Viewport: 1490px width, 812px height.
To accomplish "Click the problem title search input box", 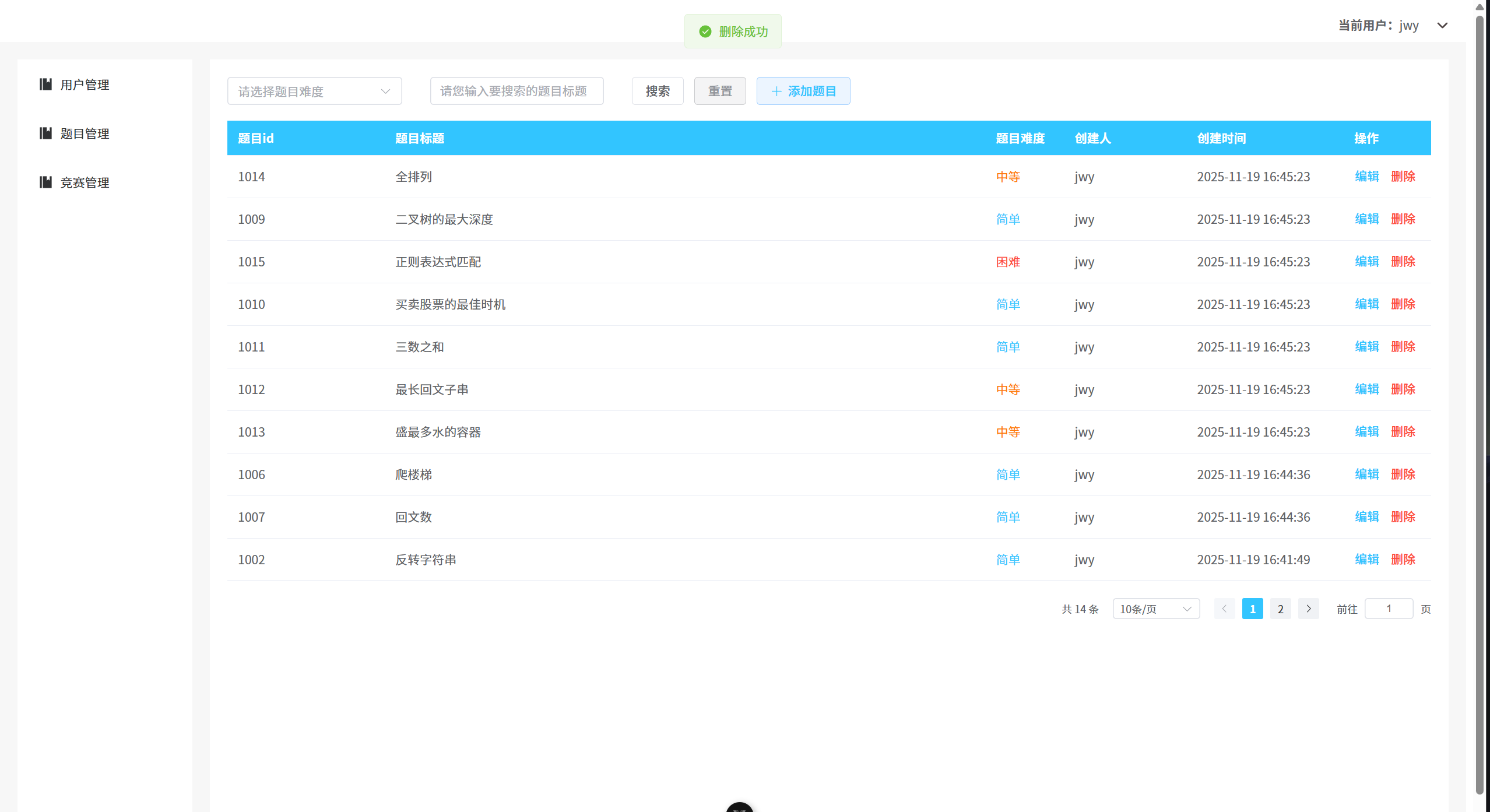I will (x=516, y=91).
